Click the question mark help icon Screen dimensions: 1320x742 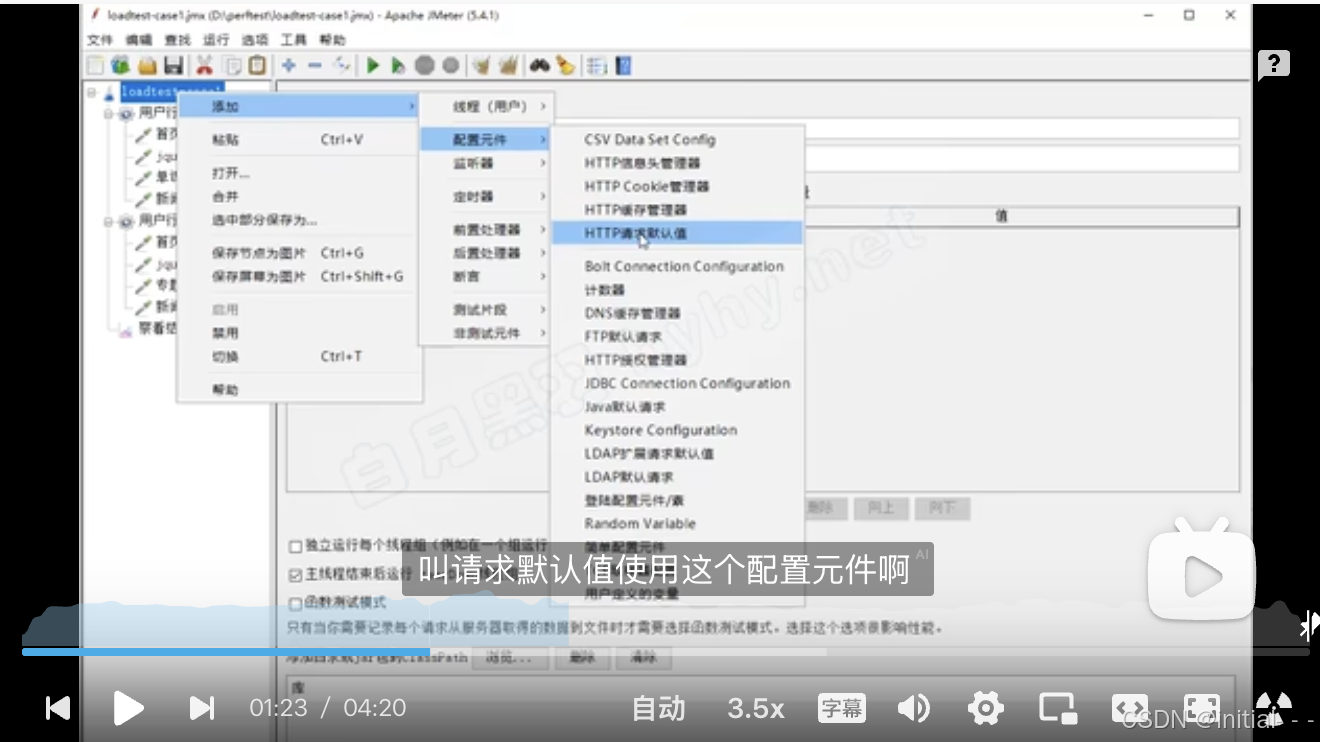pos(1273,66)
